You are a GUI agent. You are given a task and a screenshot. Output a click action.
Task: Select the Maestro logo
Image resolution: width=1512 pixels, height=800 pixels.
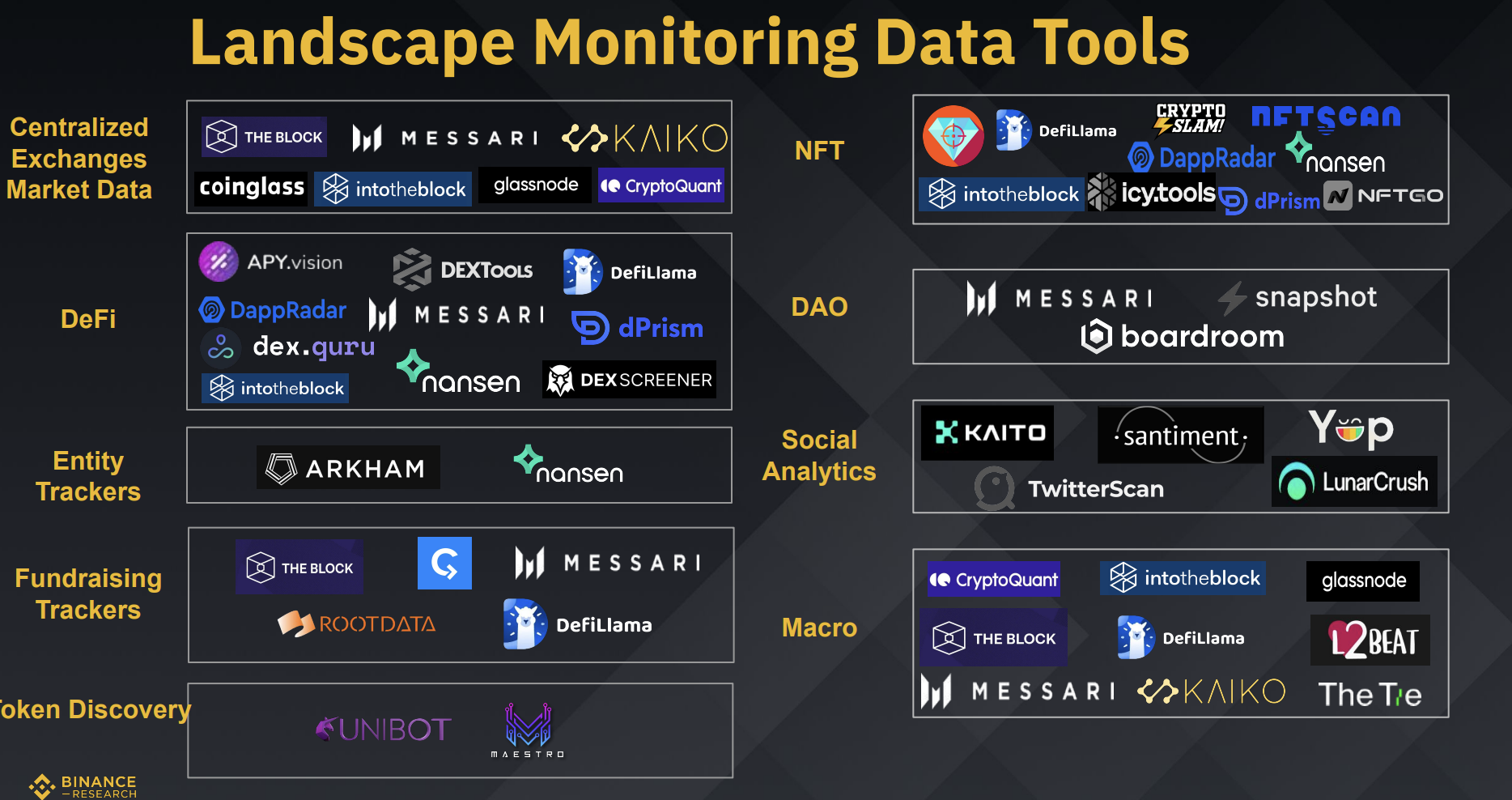pyautogui.click(x=528, y=730)
